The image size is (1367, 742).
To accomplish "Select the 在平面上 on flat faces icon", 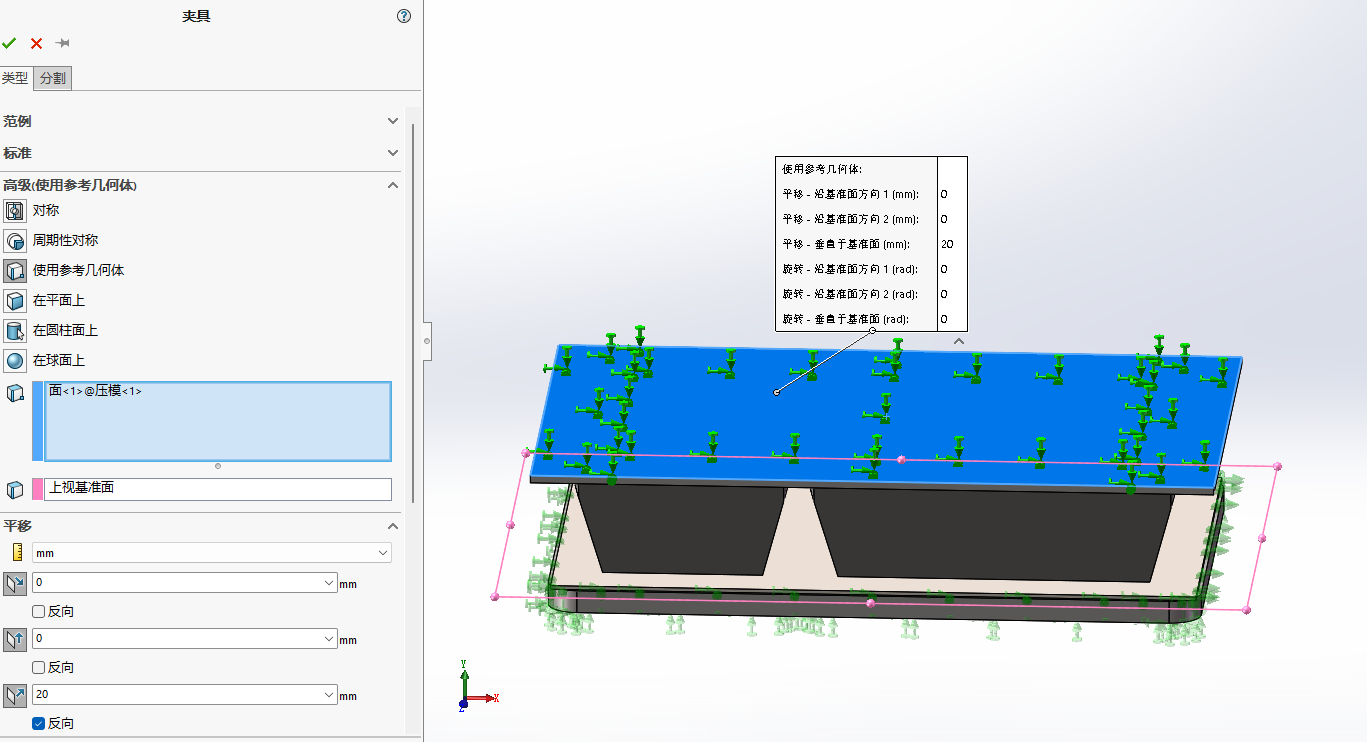I will pyautogui.click(x=15, y=300).
